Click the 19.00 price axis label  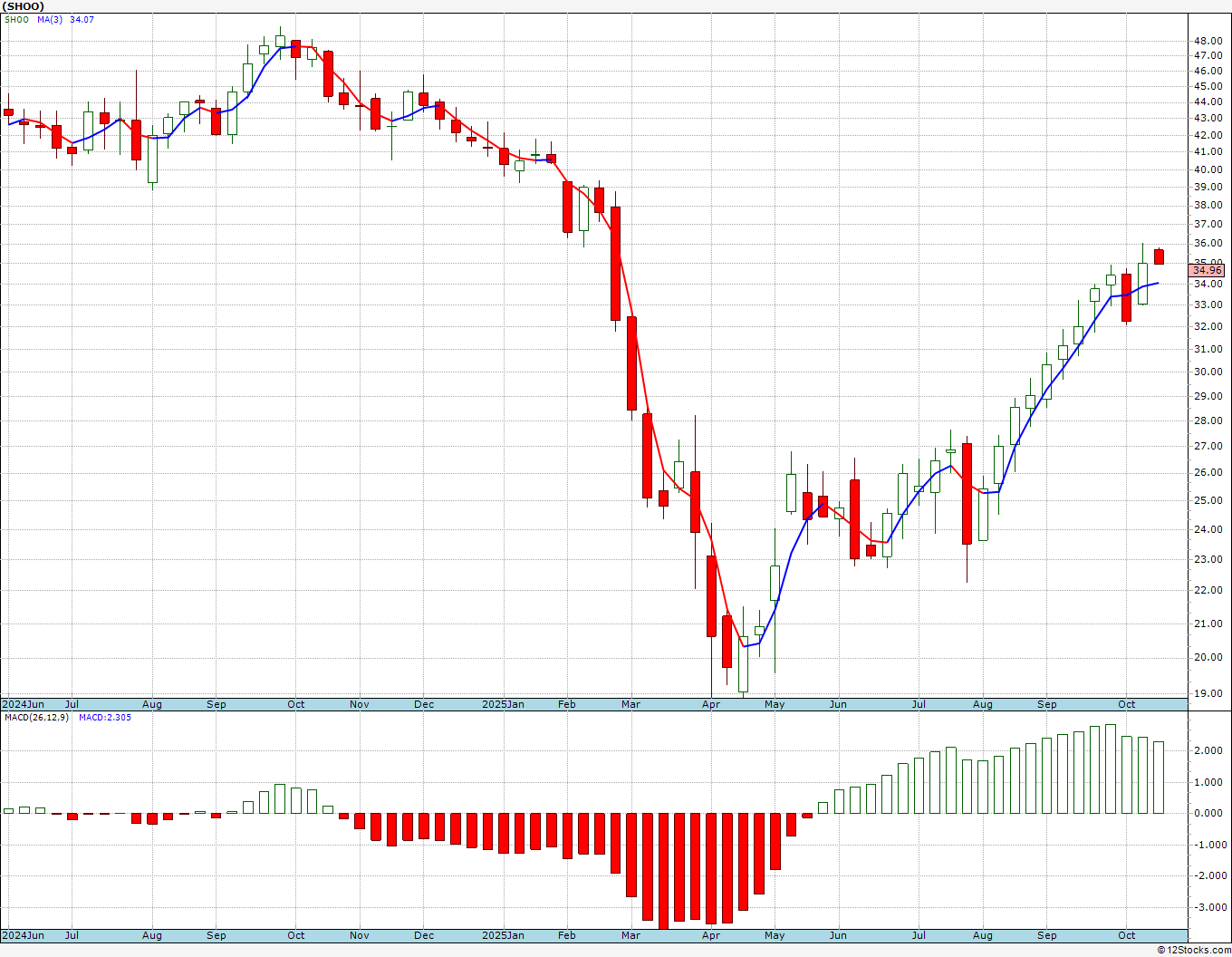(x=1208, y=693)
